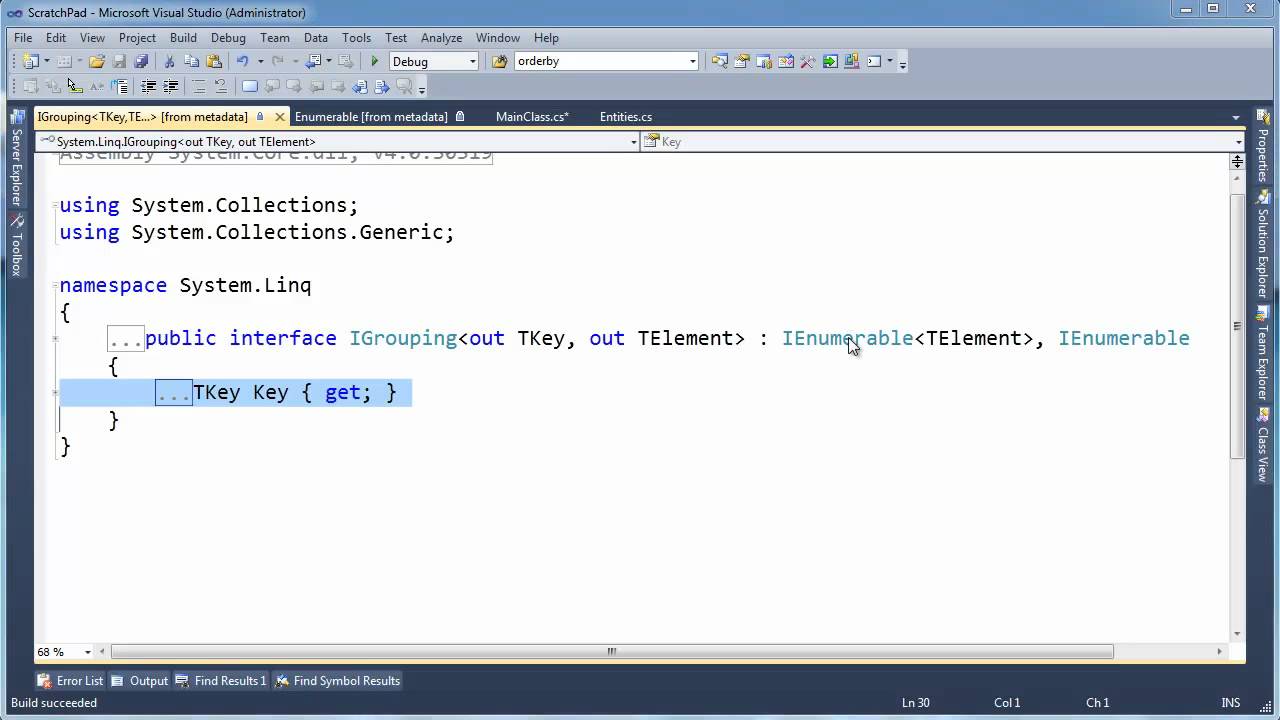The image size is (1280, 720).
Task: Click the Add New Item icon
Action: 64,61
